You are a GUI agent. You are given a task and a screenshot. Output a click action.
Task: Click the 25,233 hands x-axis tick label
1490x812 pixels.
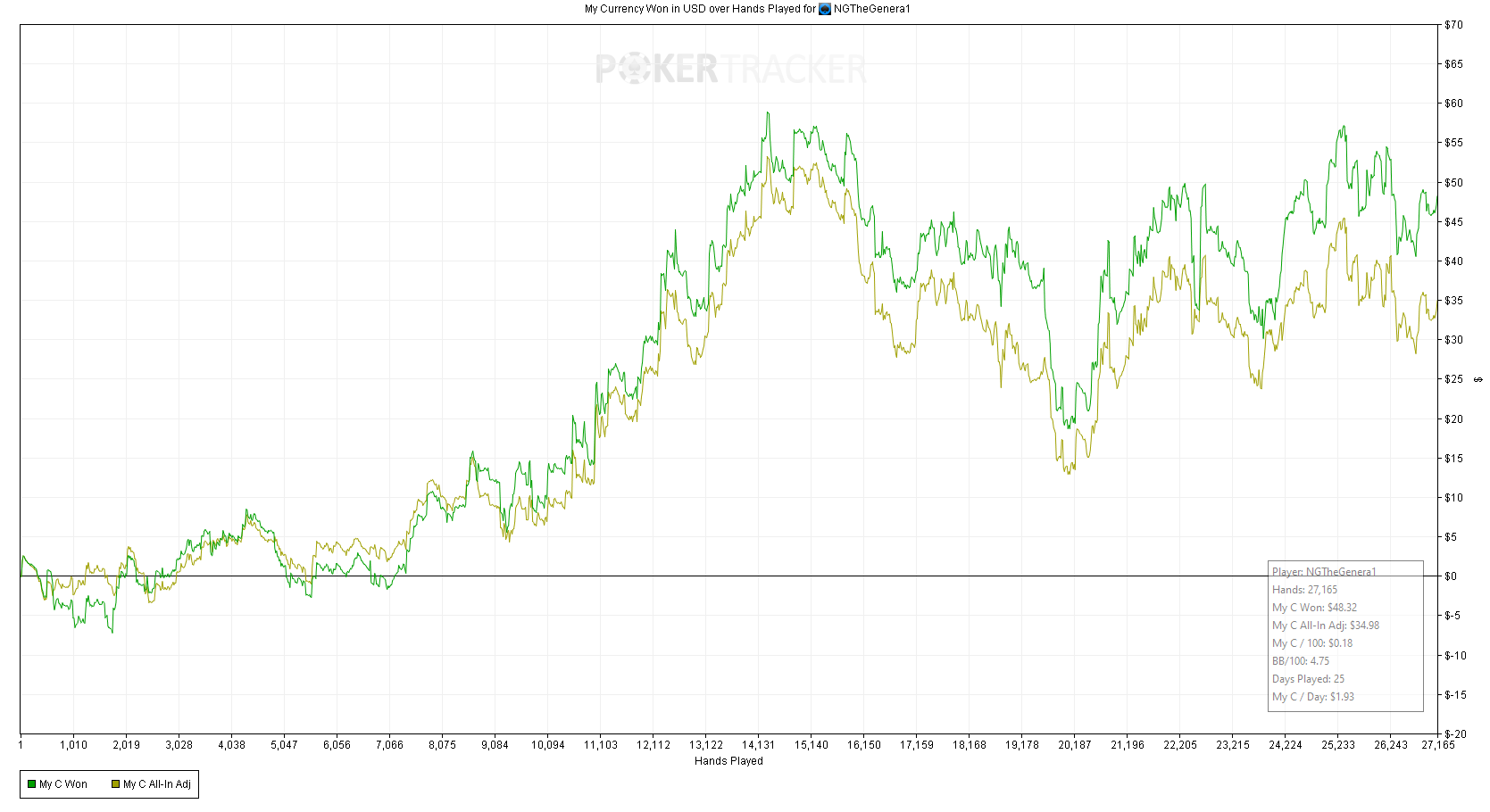point(1338,745)
